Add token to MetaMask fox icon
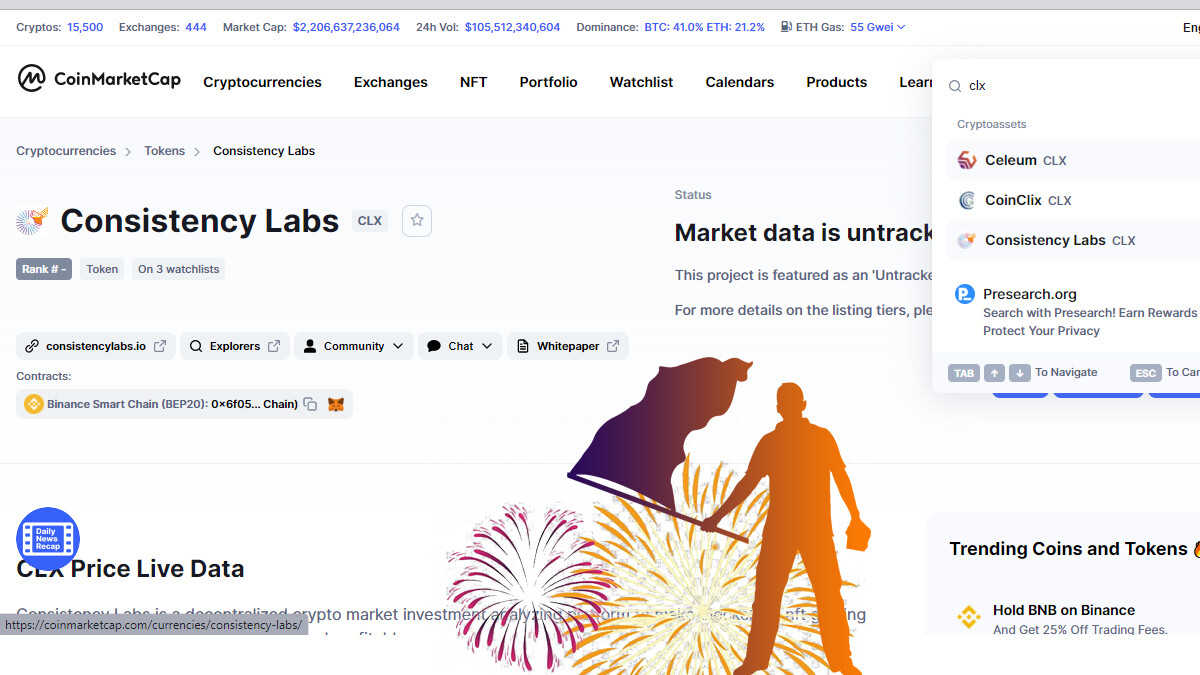 (337, 404)
